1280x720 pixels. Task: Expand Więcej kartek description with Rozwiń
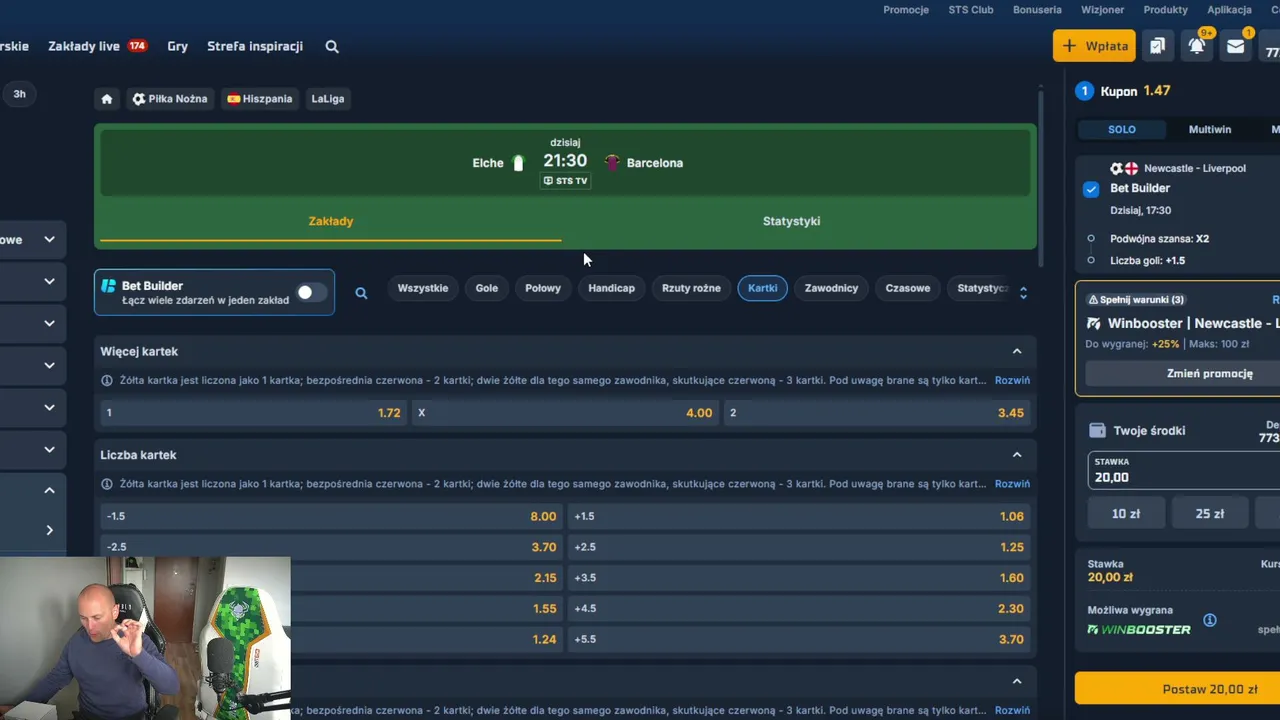click(x=1012, y=380)
